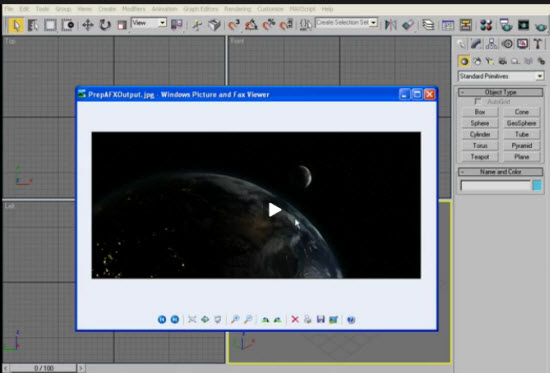Toggle Window/Crossing selection mode
Viewport: 550px width, 373px height.
[x=67, y=25]
